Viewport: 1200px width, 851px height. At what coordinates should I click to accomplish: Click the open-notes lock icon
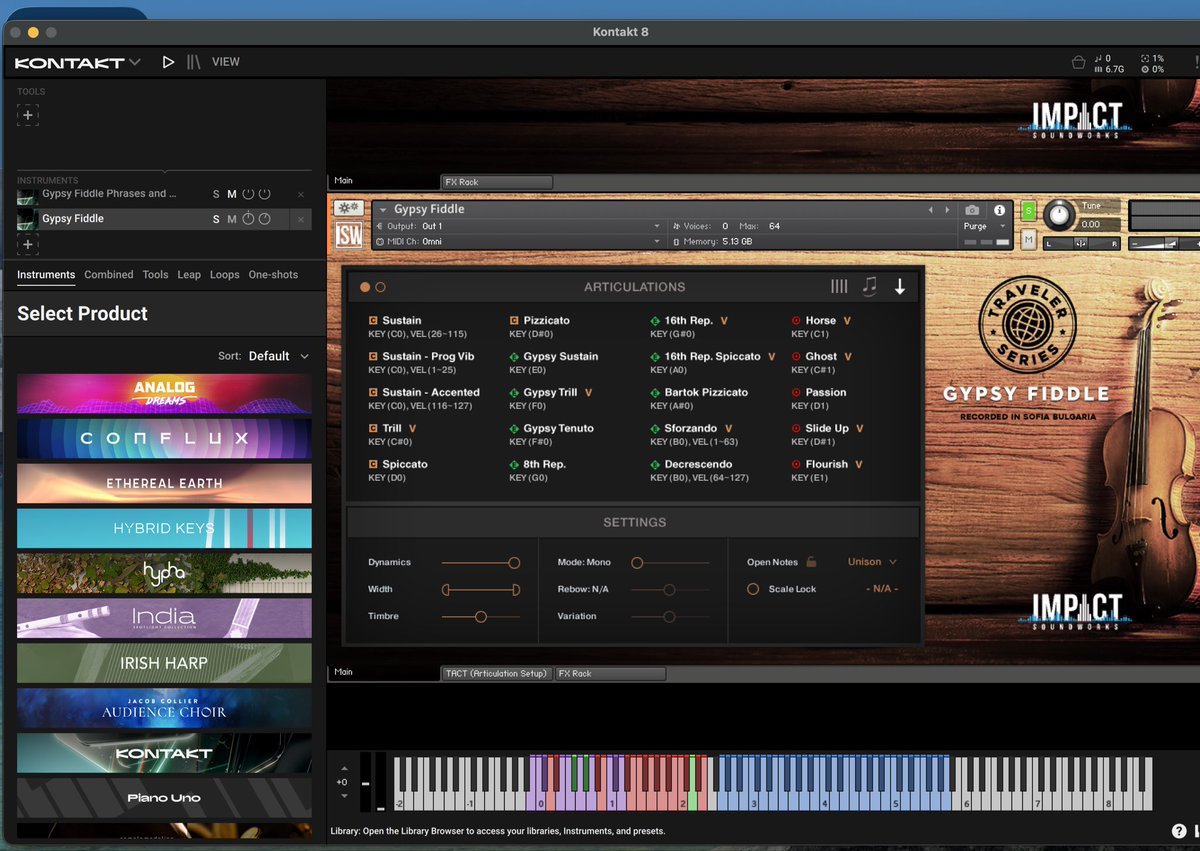[x=811, y=562]
